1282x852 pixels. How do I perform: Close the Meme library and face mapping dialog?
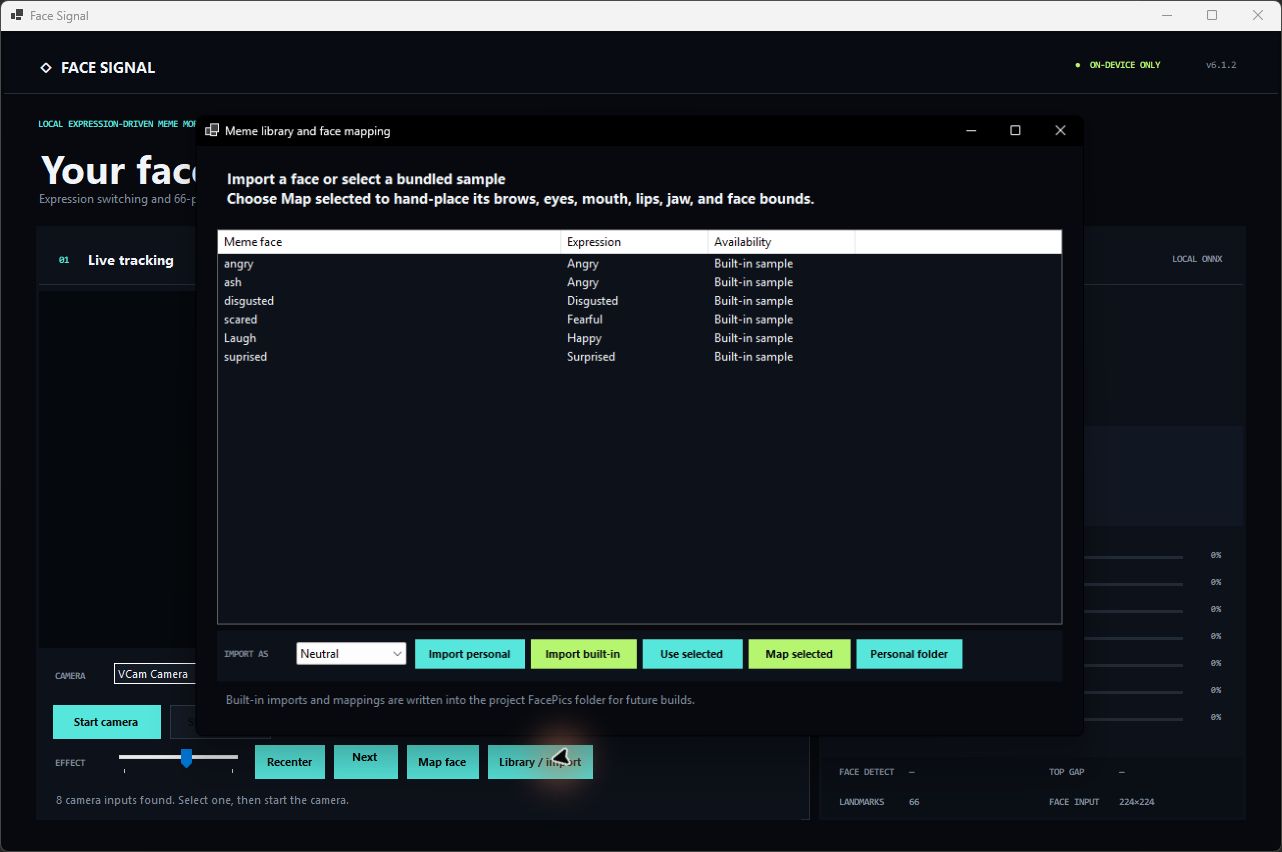point(1061,131)
